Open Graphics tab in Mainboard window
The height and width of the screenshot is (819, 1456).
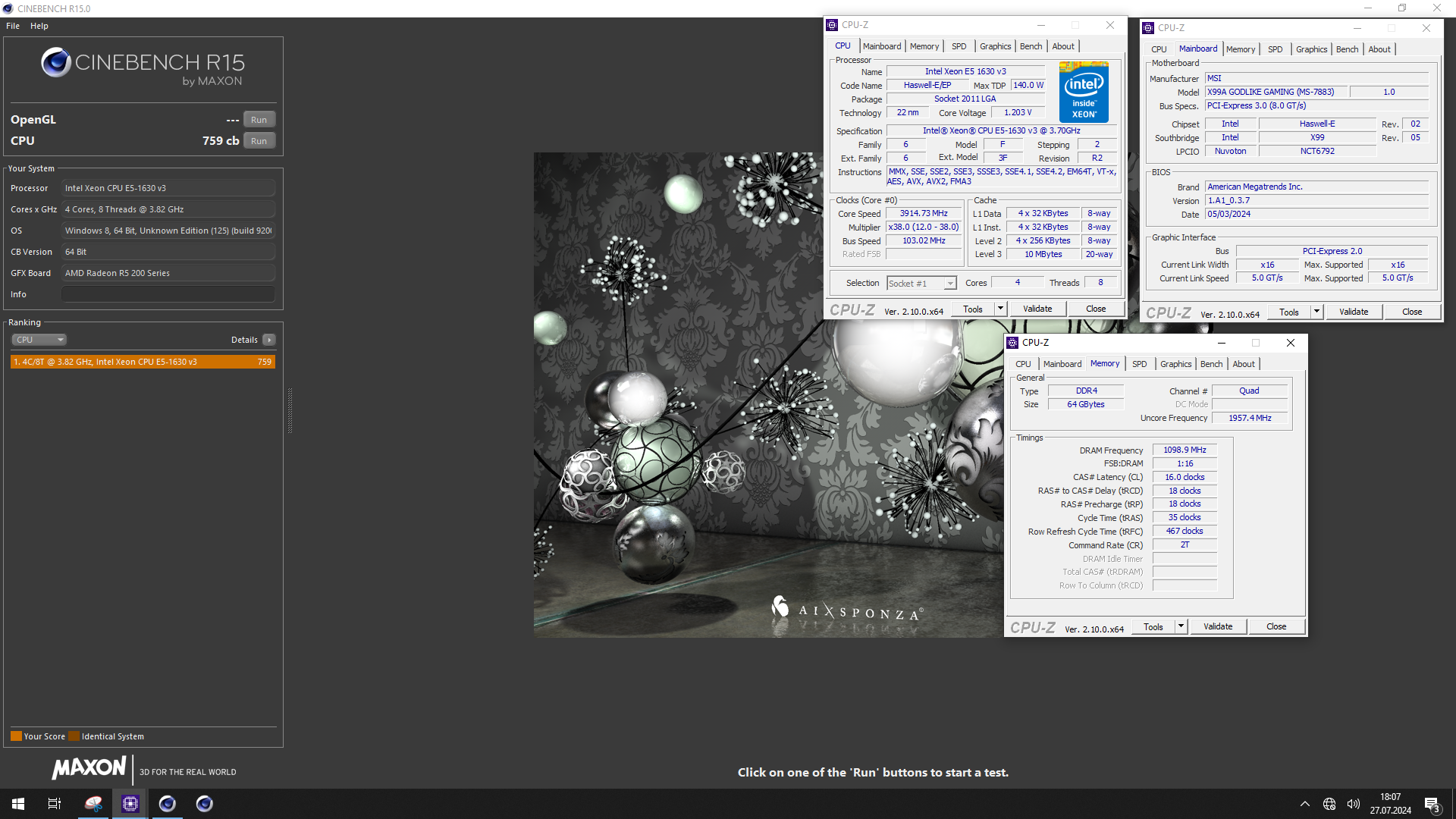point(1312,49)
